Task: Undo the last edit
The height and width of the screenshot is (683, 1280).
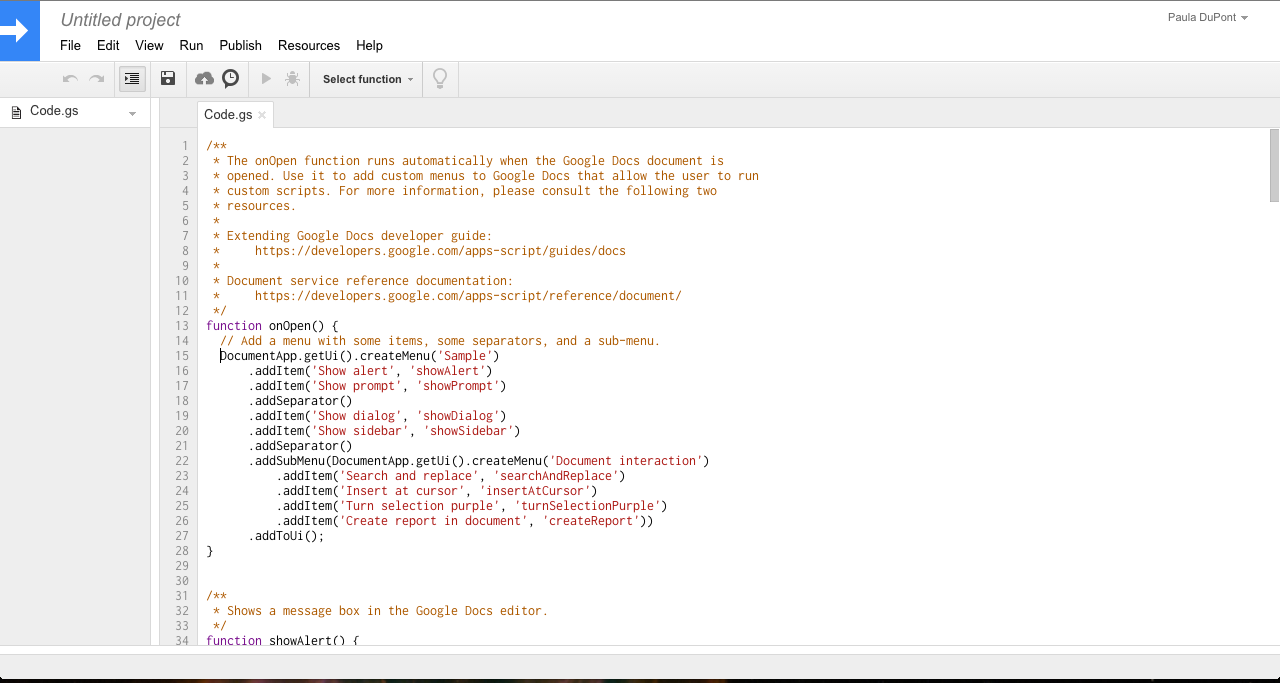Action: [x=70, y=79]
